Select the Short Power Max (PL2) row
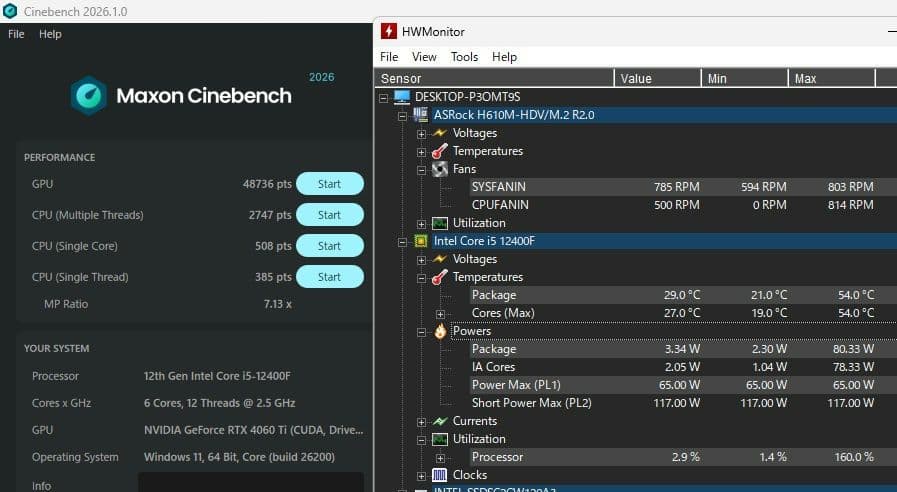 pyautogui.click(x=682, y=403)
